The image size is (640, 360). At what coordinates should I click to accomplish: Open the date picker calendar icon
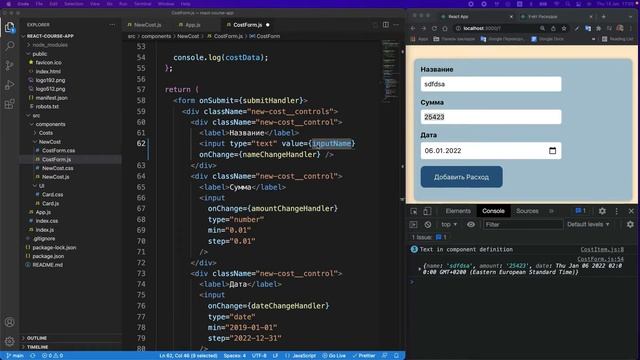click(552, 151)
